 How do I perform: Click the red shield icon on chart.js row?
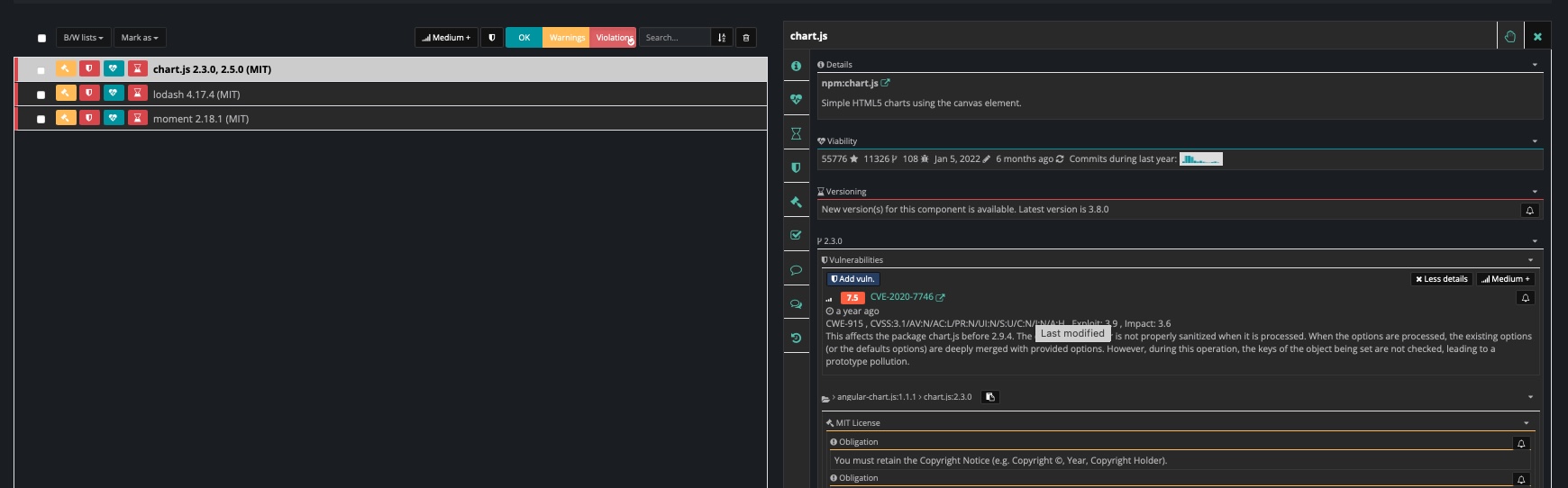tap(89, 68)
